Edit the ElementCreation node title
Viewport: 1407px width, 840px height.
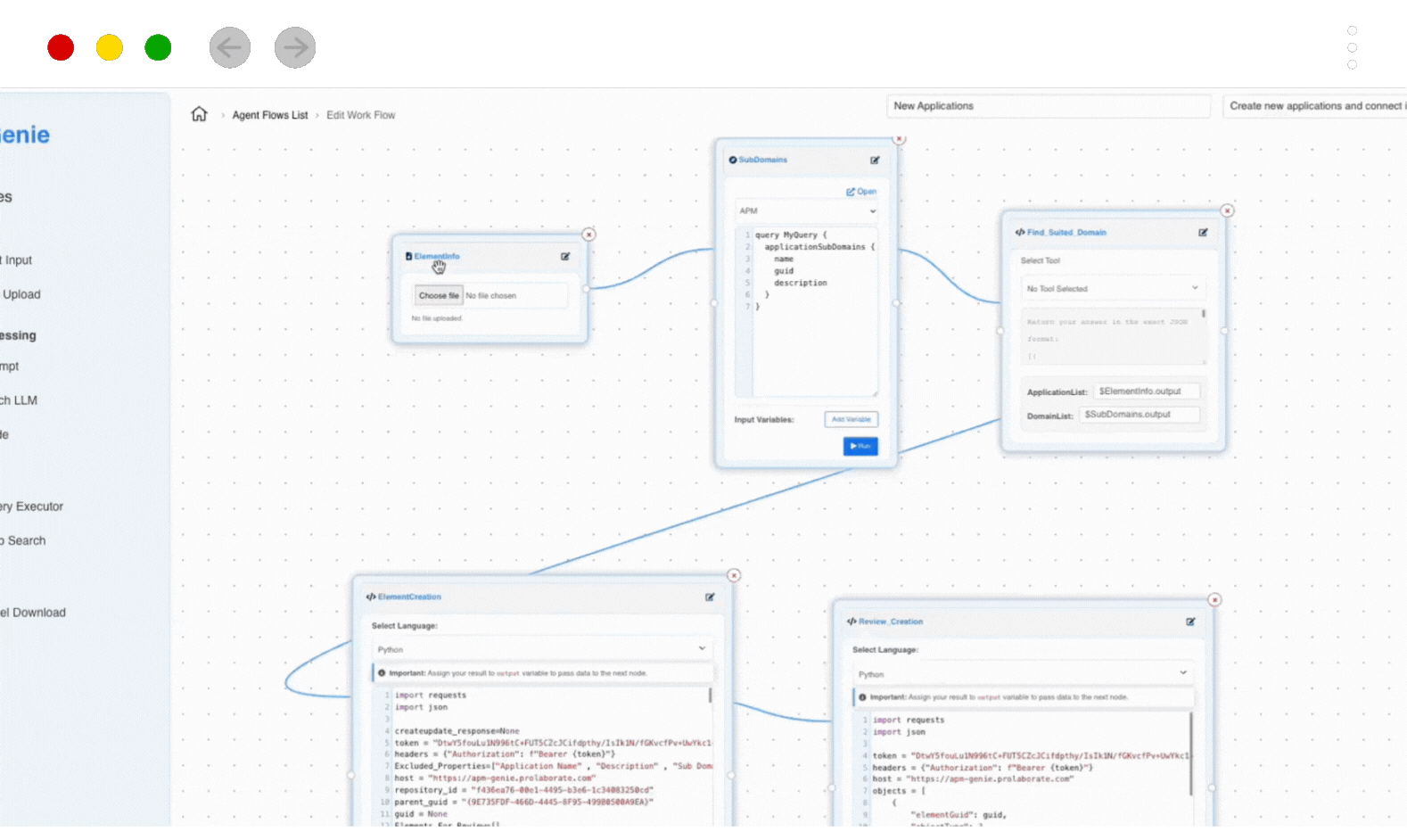coord(710,597)
